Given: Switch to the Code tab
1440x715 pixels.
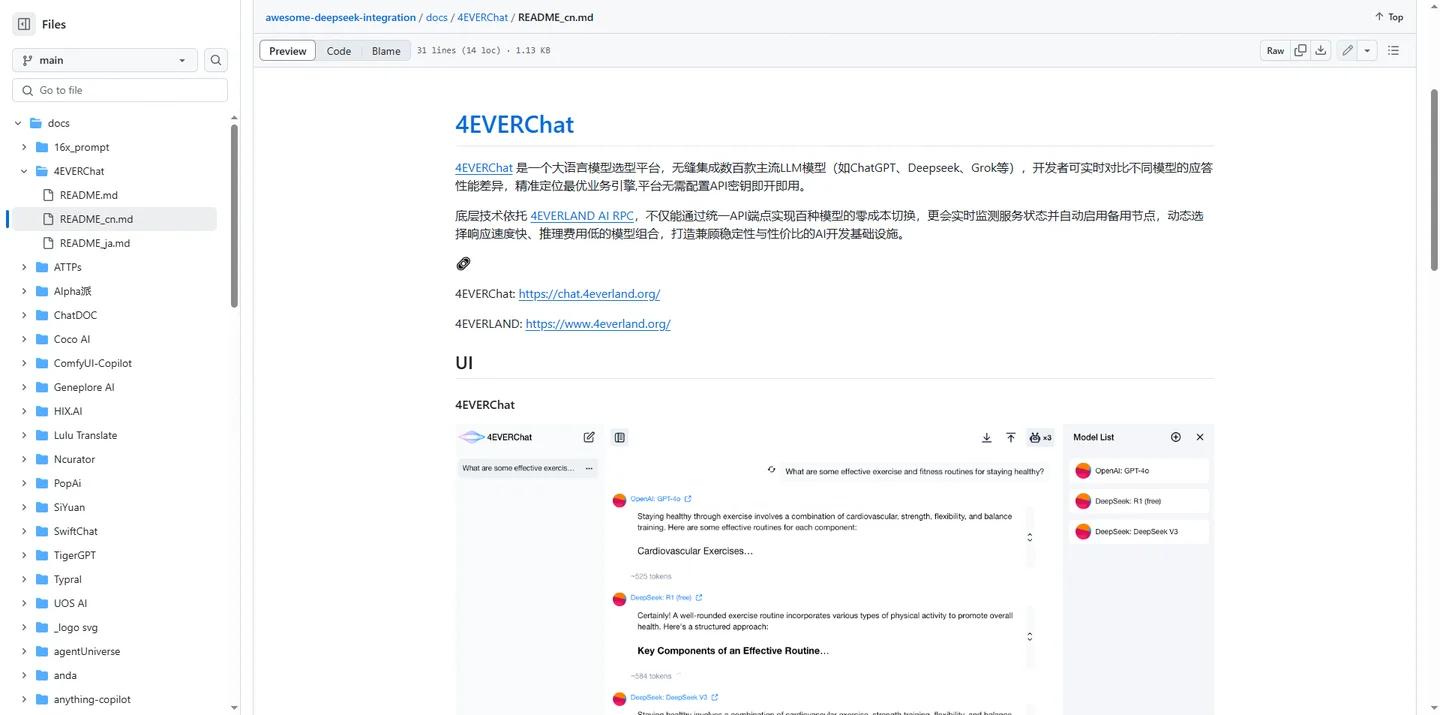Looking at the screenshot, I should [339, 51].
